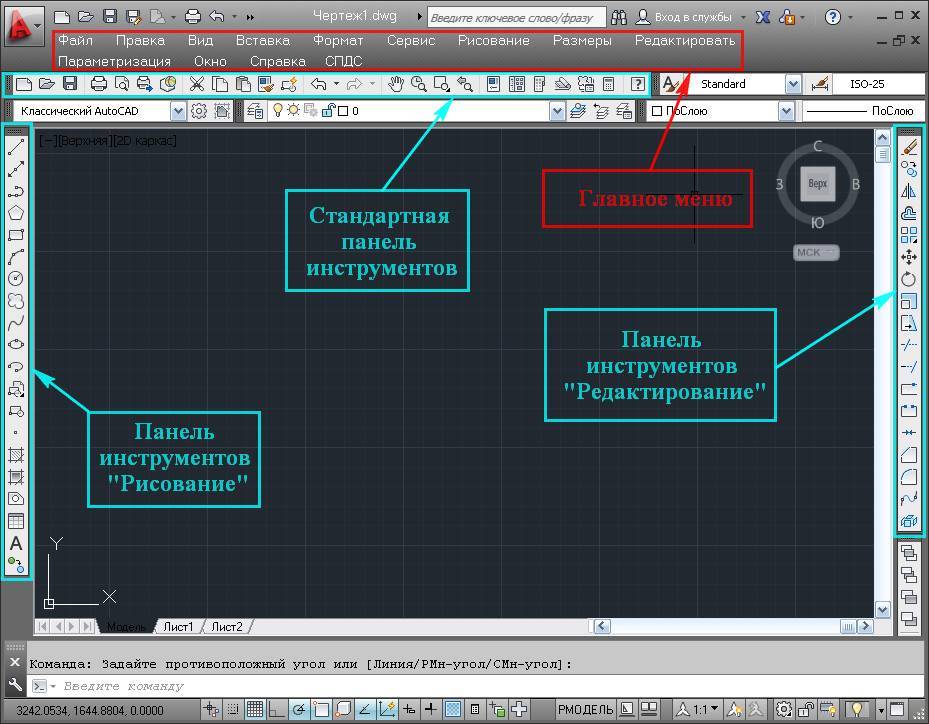Screen dimensions: 929x724
Task: Open the layer list dropdown
Action: point(557,111)
